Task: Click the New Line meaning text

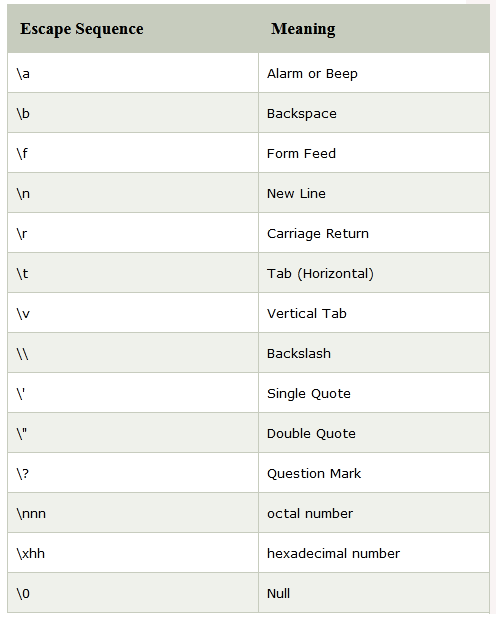Action: (x=296, y=194)
